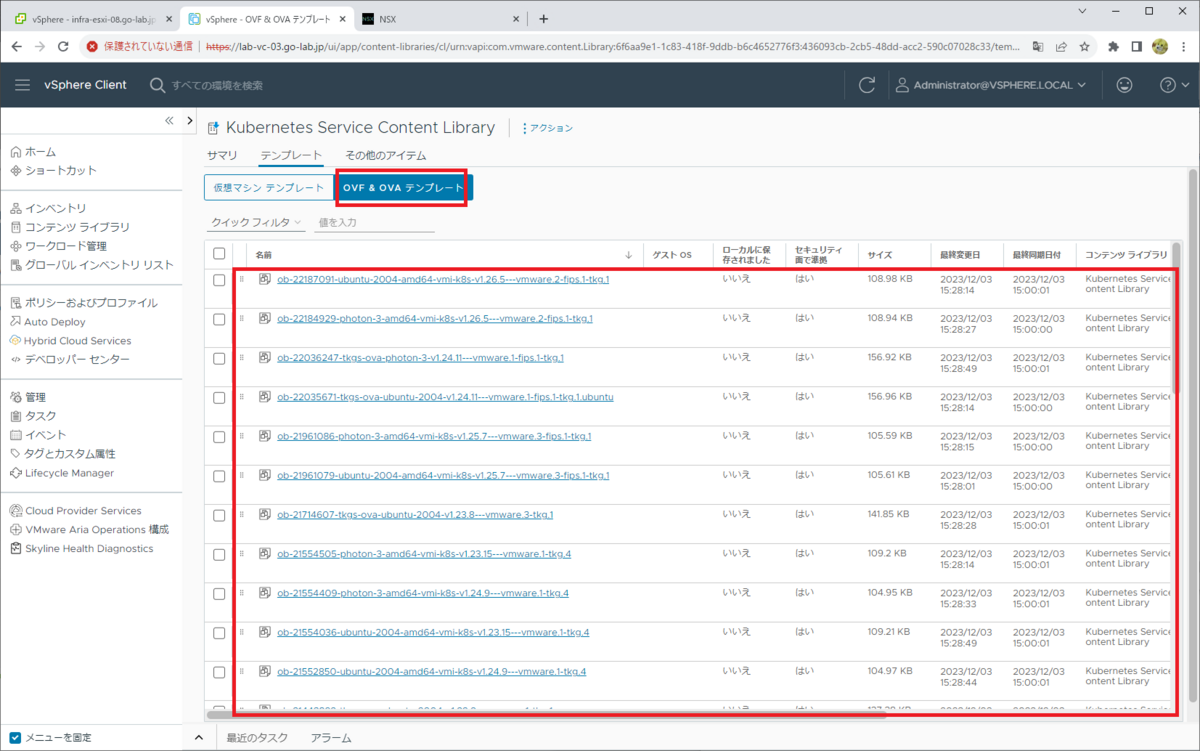Open クイック フィルタ dropdown
The image size is (1200, 751).
[x=257, y=222]
